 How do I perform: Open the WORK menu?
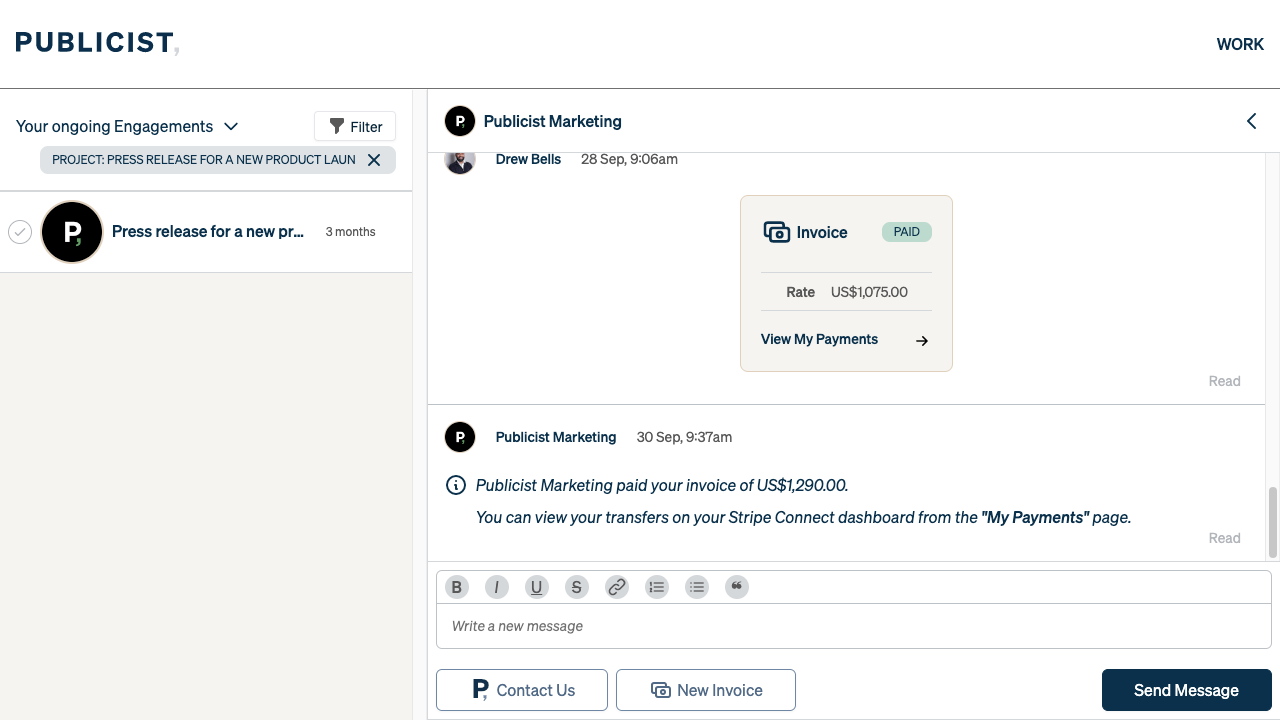pos(1240,44)
